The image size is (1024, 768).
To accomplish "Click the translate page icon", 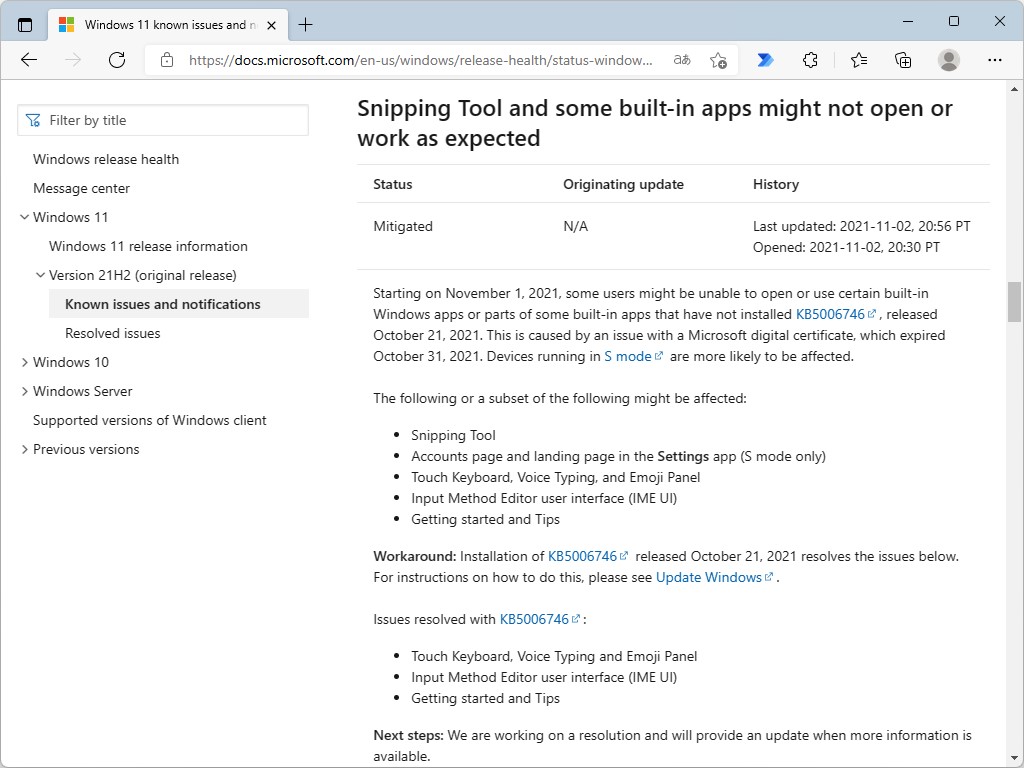I will pyautogui.click(x=682, y=60).
